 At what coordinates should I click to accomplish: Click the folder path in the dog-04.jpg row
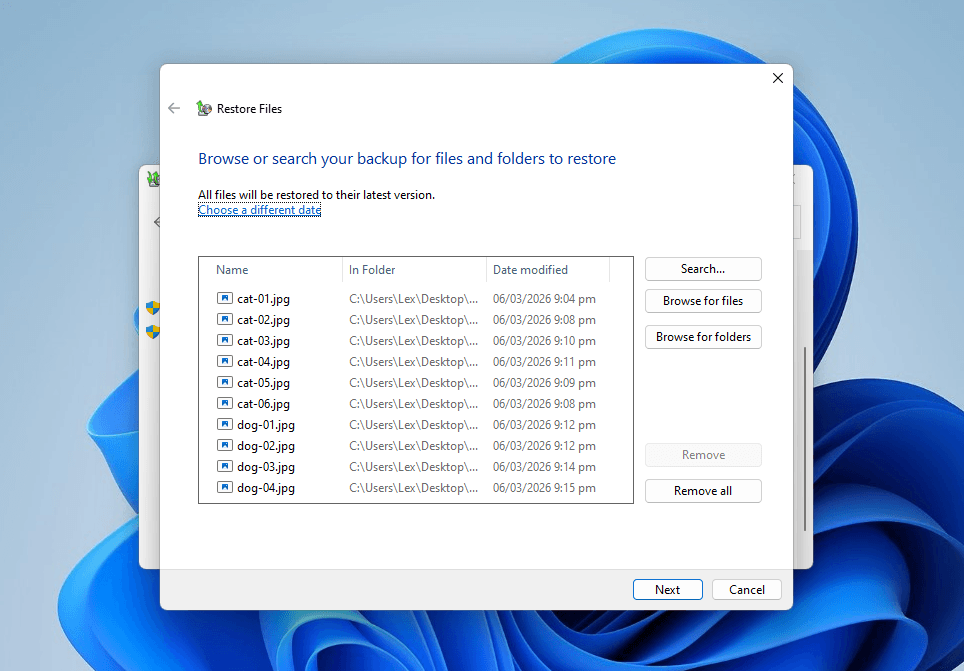[413, 488]
